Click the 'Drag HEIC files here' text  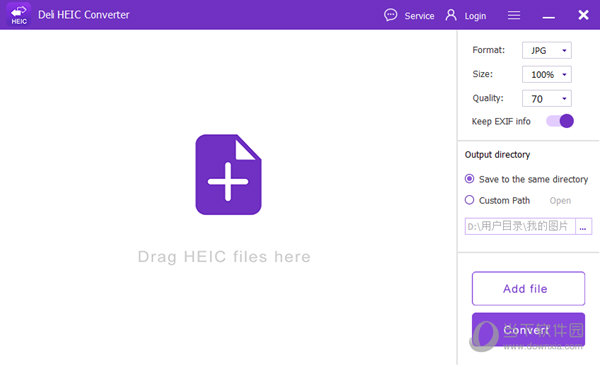coord(224,256)
